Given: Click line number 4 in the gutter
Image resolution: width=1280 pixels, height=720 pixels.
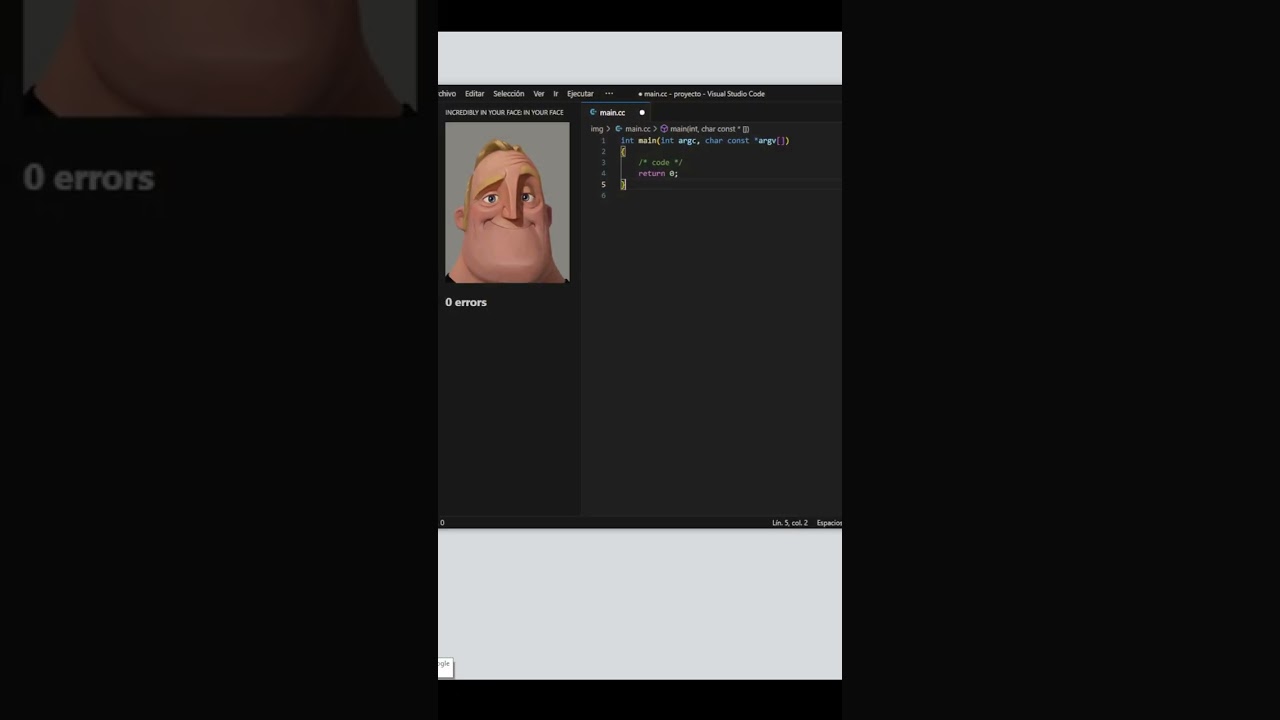Looking at the screenshot, I should click(603, 174).
